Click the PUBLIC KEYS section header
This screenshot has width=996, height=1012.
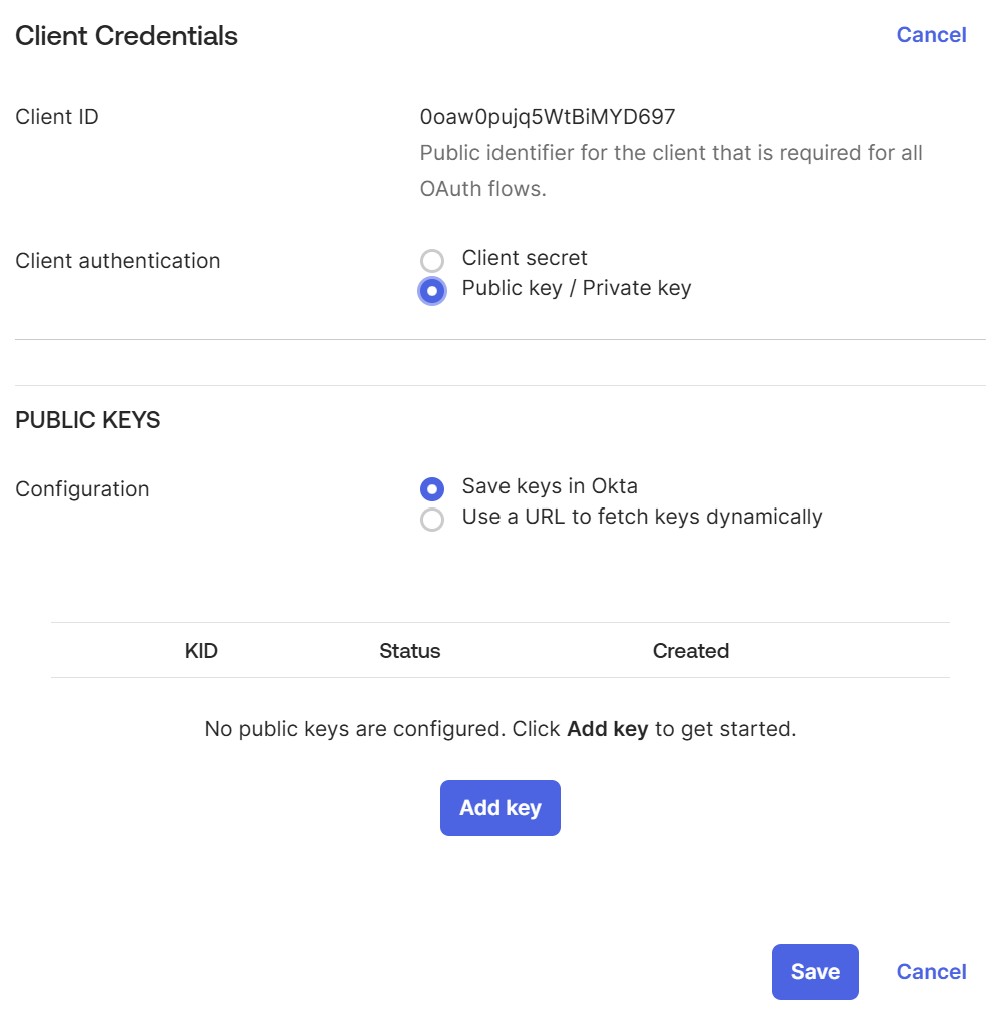tap(87, 420)
